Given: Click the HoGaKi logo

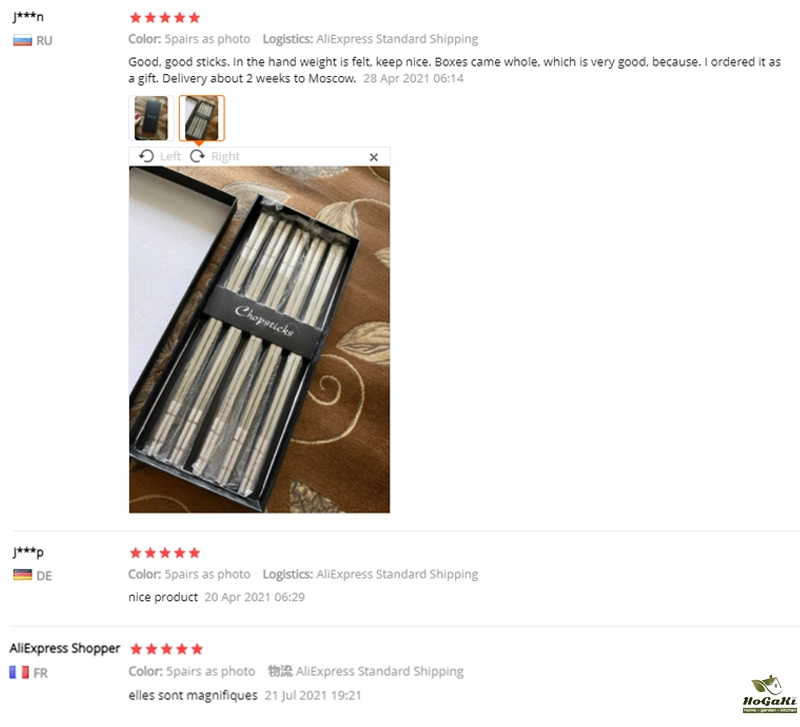Looking at the screenshot, I should 769,694.
